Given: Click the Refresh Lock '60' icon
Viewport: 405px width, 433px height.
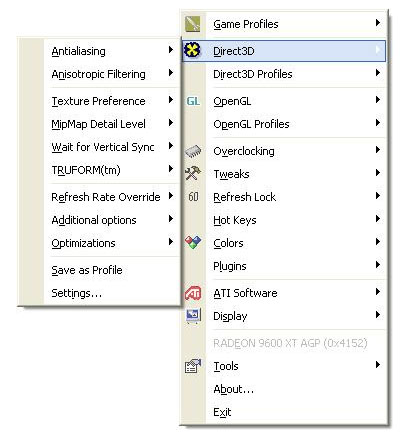Looking at the screenshot, I should 193,197.
